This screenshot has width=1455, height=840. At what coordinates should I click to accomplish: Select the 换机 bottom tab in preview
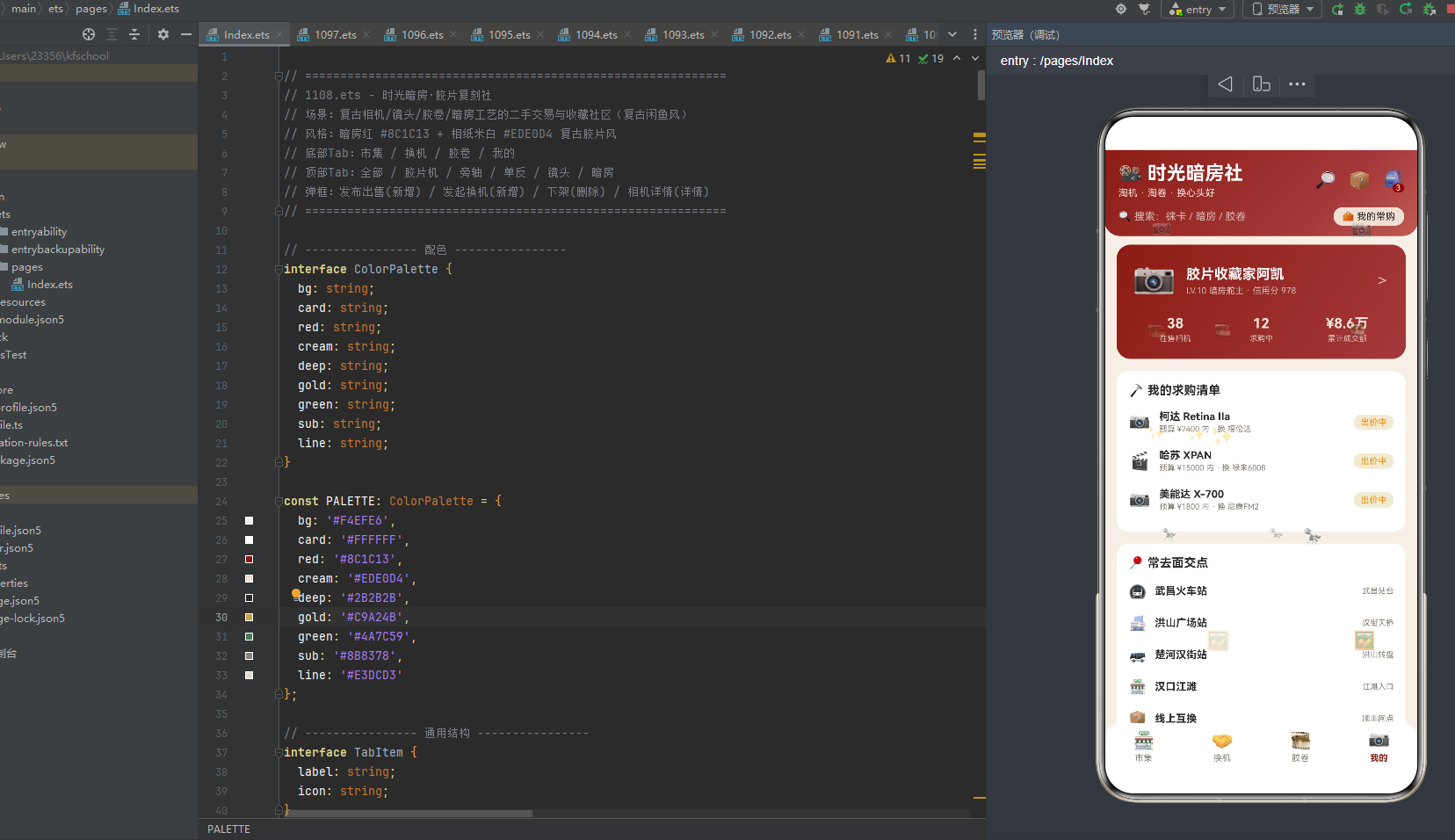click(x=1221, y=747)
